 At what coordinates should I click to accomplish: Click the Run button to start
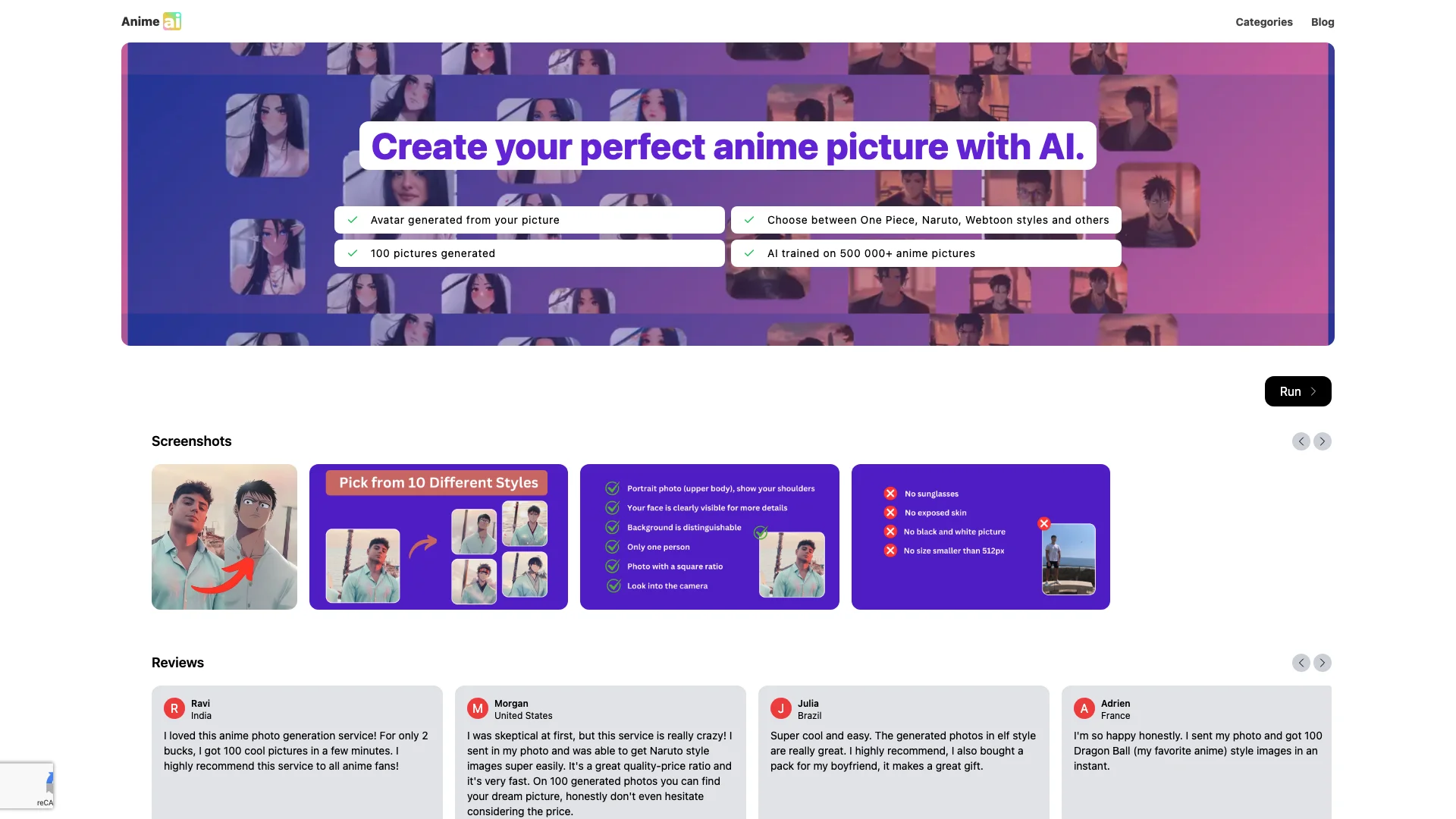pyautogui.click(x=1298, y=391)
